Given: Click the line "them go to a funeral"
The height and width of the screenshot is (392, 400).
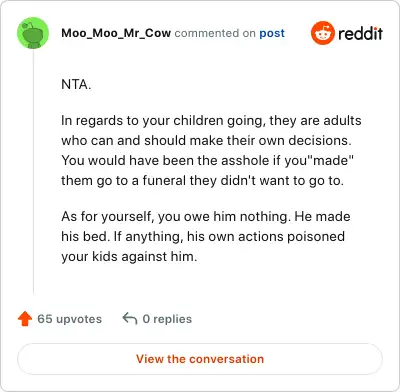Looking at the screenshot, I should 202,181.
